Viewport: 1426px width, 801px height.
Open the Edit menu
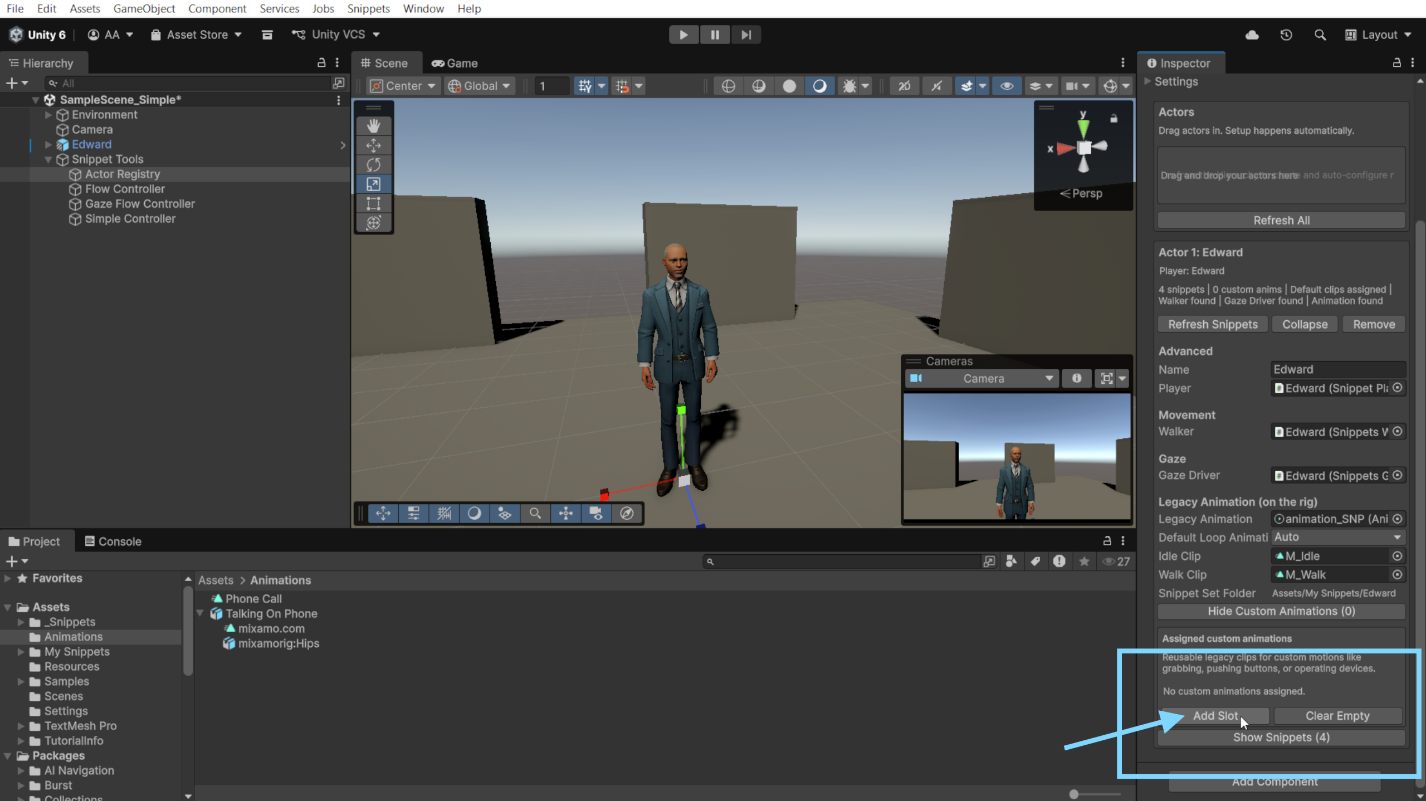click(46, 9)
